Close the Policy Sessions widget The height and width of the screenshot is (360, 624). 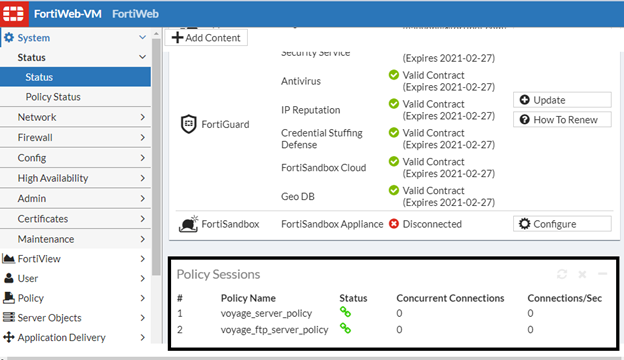(582, 274)
